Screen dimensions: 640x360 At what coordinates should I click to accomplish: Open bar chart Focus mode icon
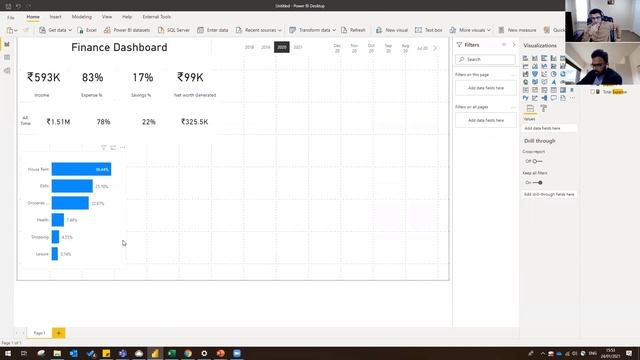coord(113,147)
